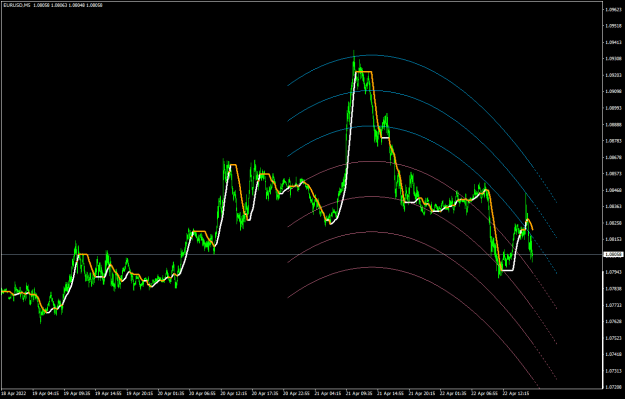Click the 20 Apr 17:35 time label
The height and width of the screenshot is (399, 625).
click(265, 393)
